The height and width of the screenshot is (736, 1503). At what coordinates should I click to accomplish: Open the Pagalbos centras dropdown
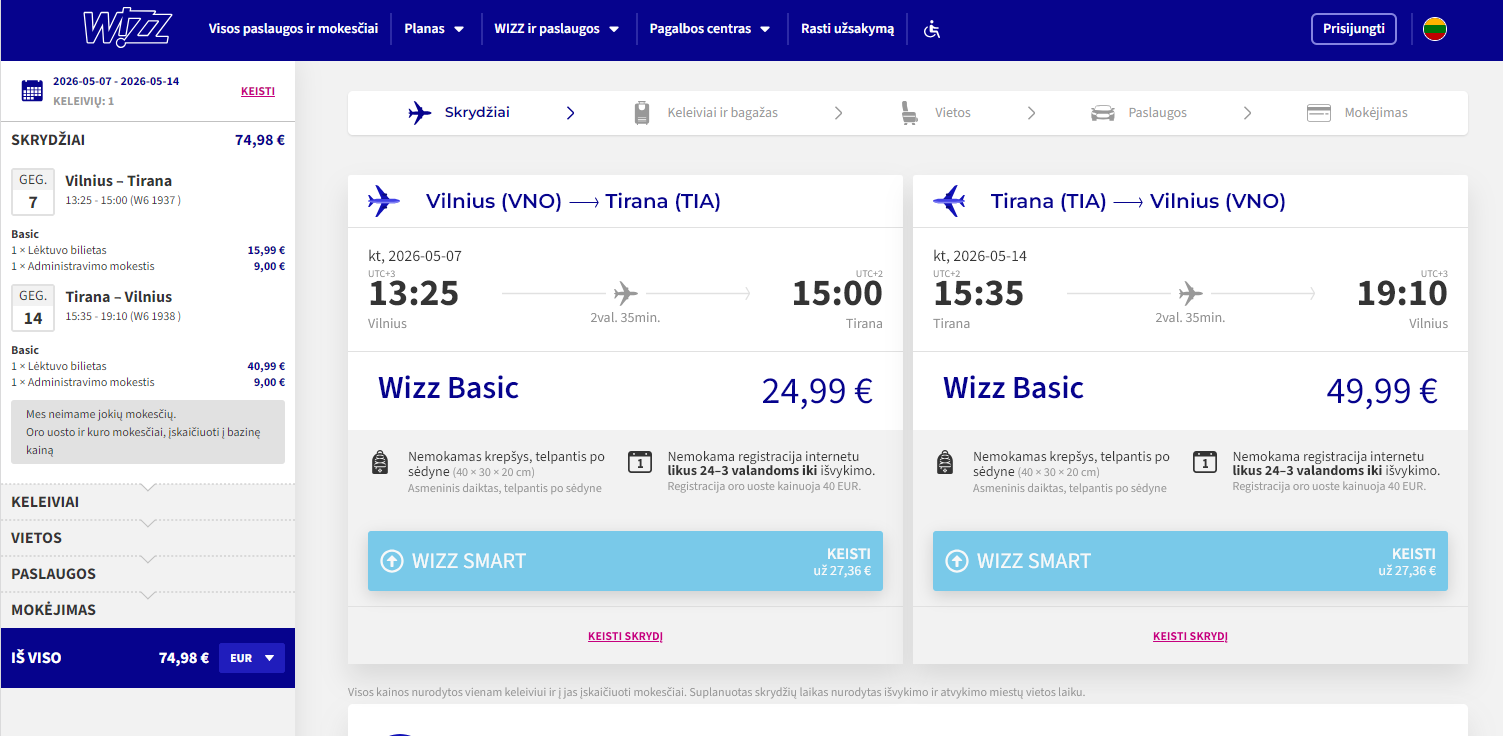[x=708, y=29]
